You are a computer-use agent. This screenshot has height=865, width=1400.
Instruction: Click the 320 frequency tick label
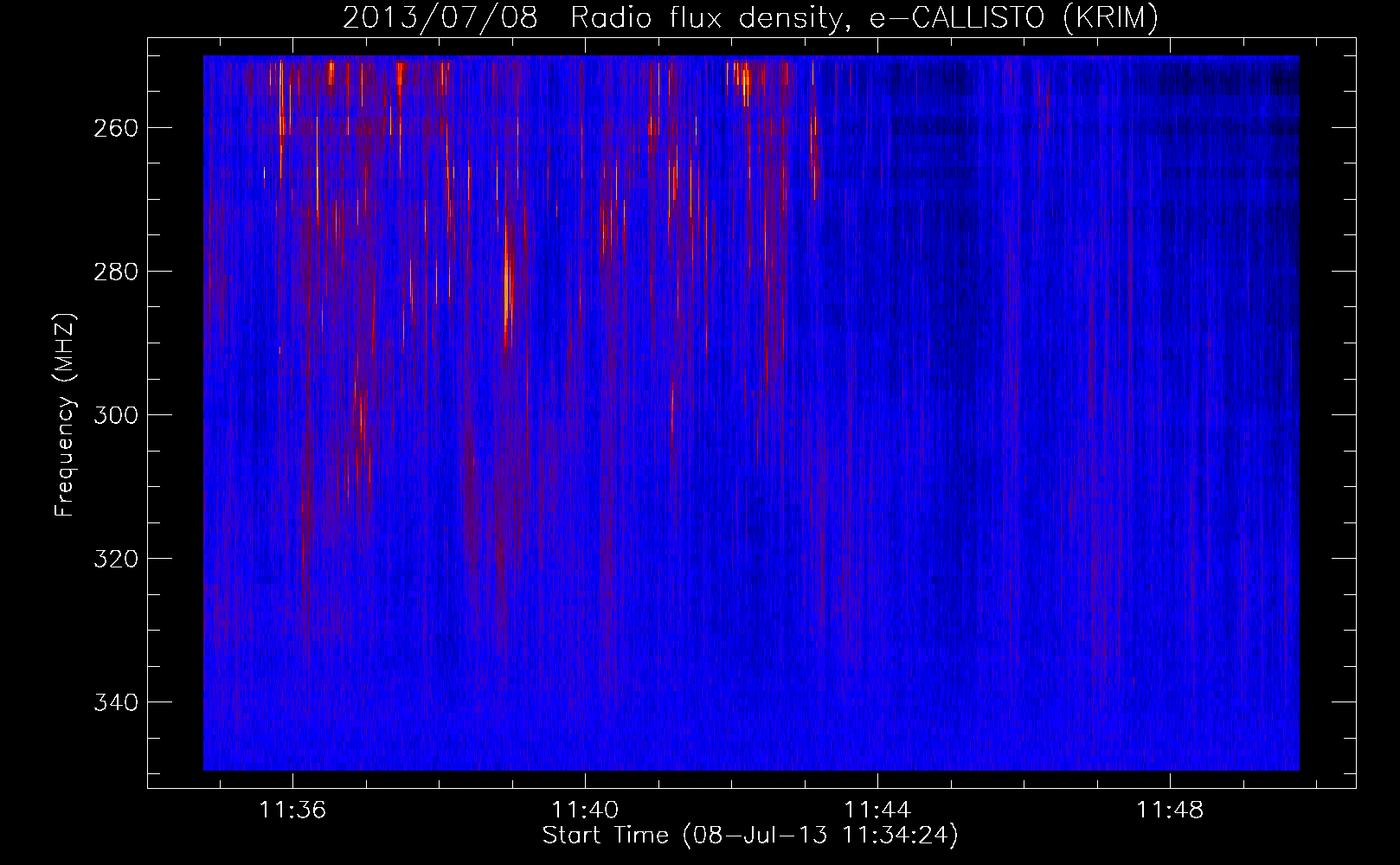pyautogui.click(x=115, y=559)
